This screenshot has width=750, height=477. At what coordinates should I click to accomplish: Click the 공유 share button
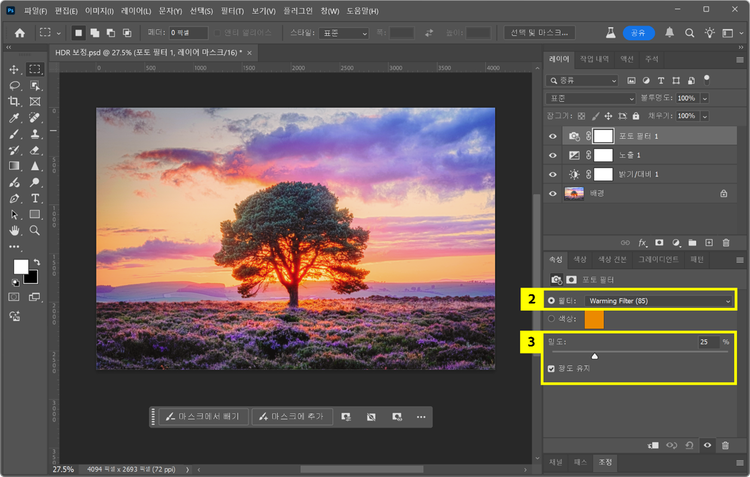pyautogui.click(x=639, y=33)
